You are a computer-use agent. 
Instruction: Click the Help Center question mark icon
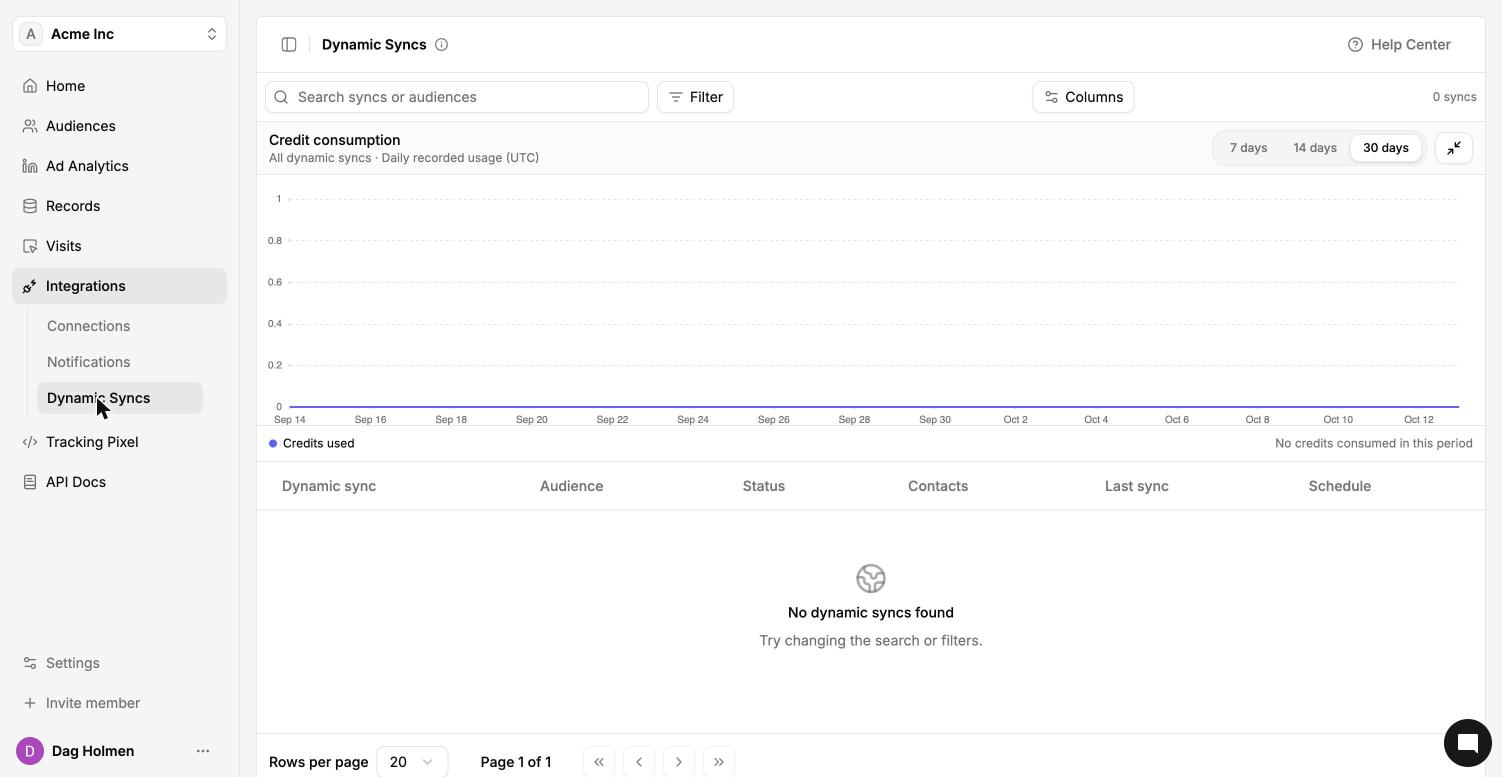coord(1355,44)
